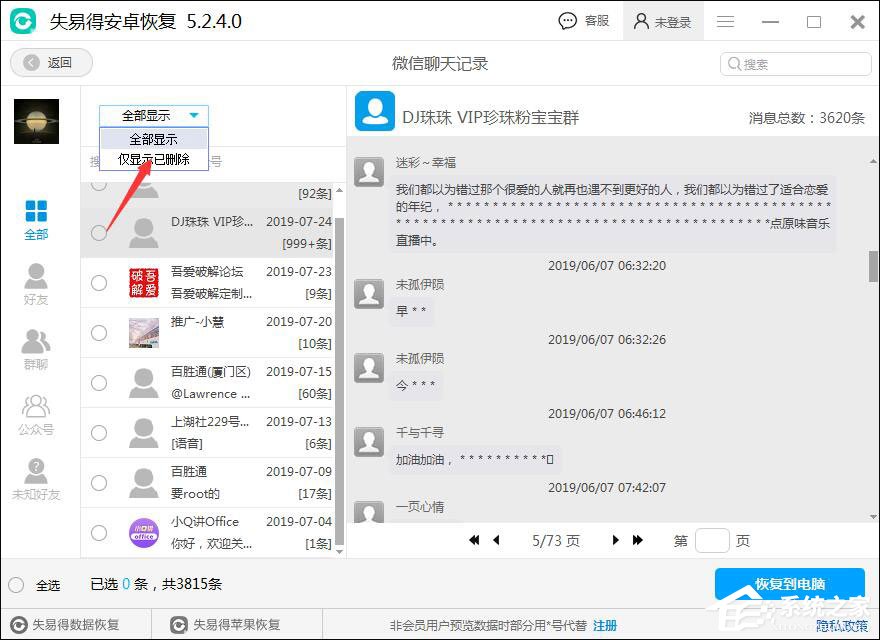Select the 吾爱破解论坛 conversation checkbox
This screenshot has width=880, height=640.
pyautogui.click(x=99, y=283)
